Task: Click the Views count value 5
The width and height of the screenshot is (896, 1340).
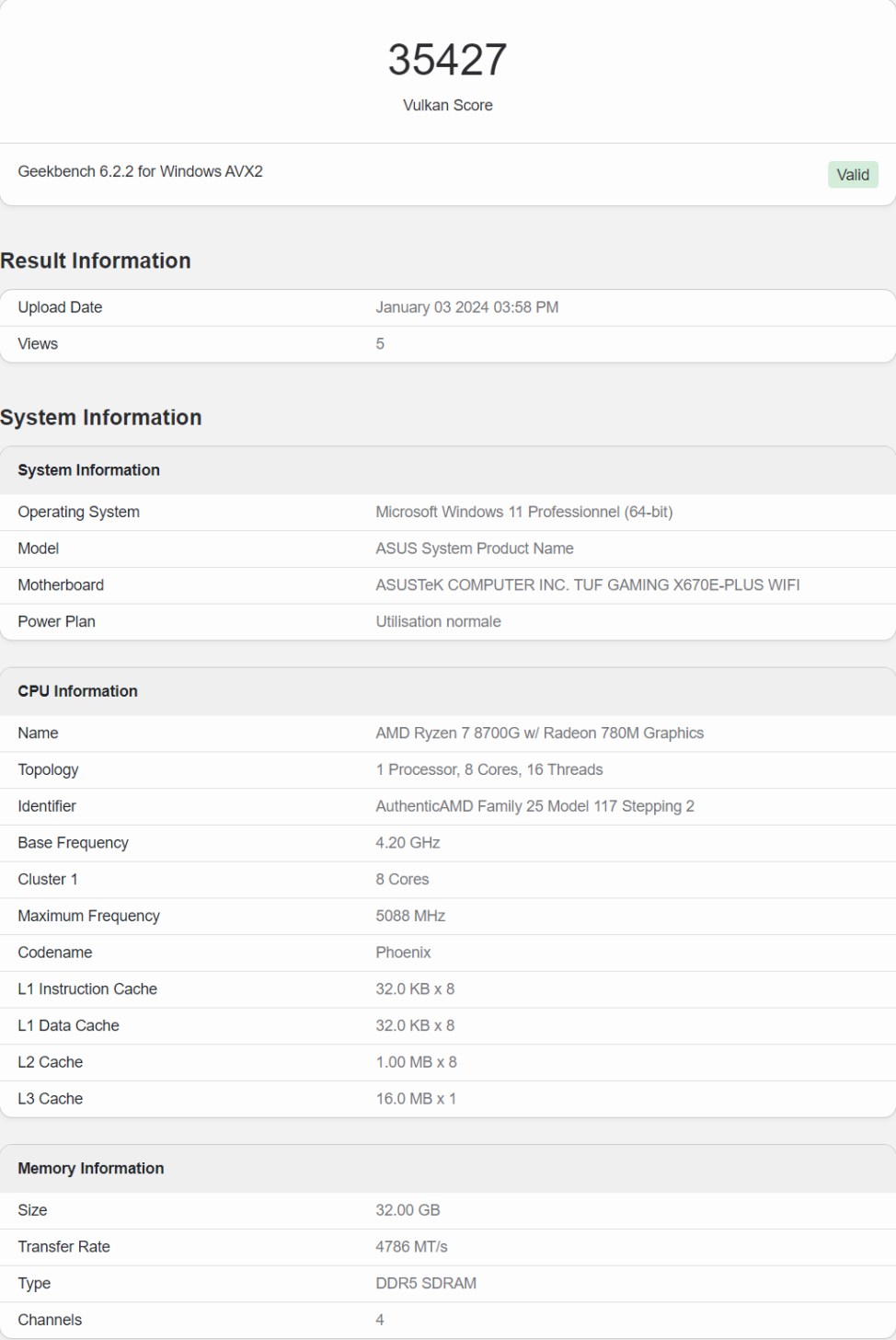Action: pyautogui.click(x=380, y=344)
